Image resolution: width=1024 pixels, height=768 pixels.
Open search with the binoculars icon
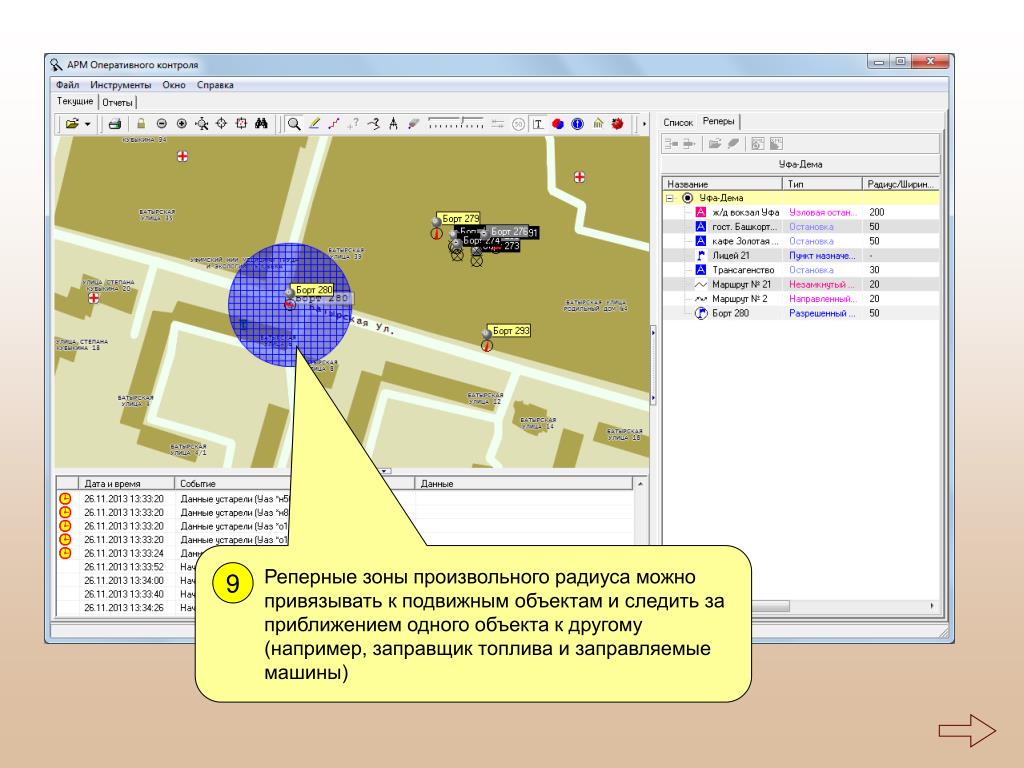click(x=261, y=123)
